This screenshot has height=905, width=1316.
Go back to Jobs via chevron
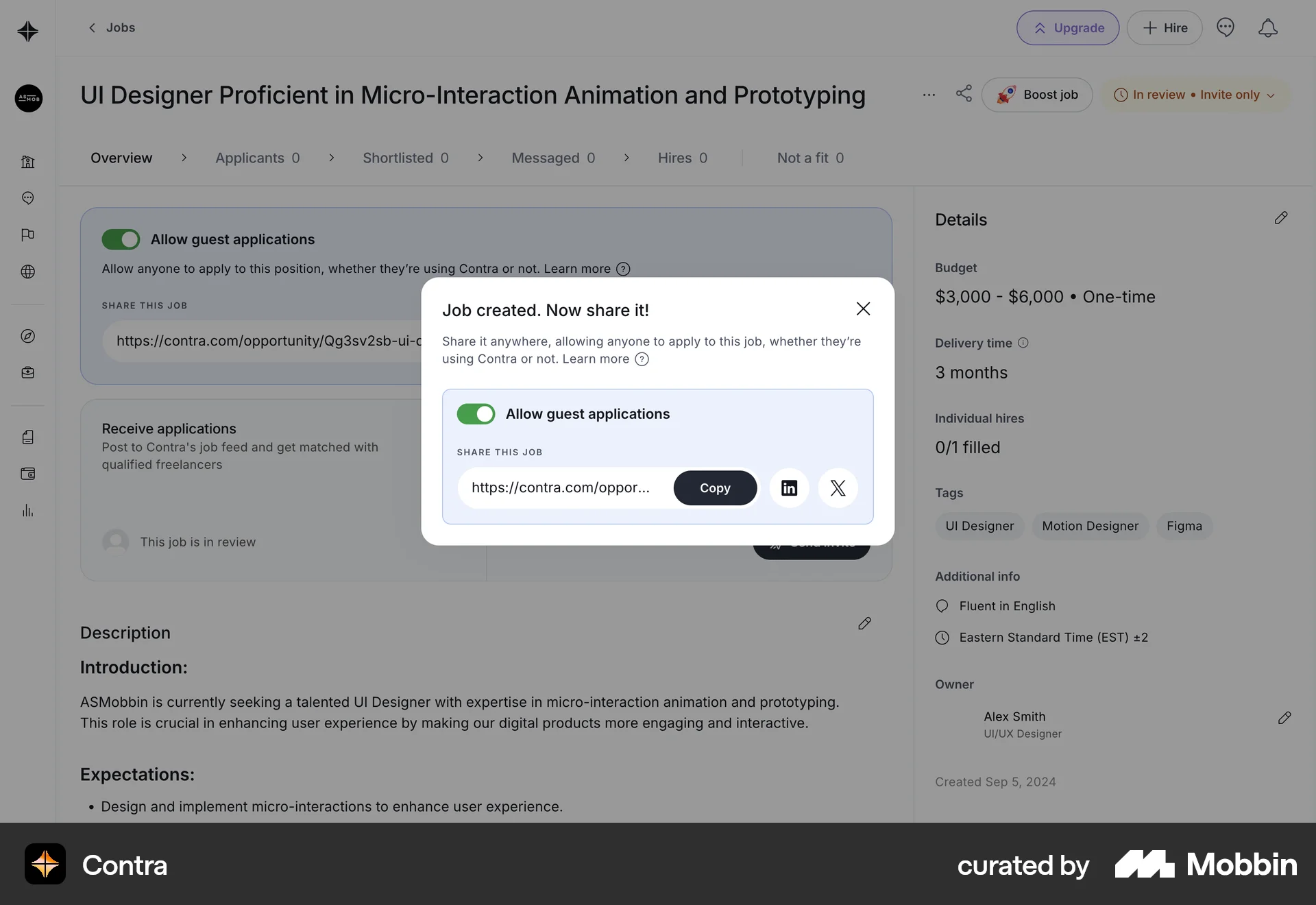click(x=93, y=28)
